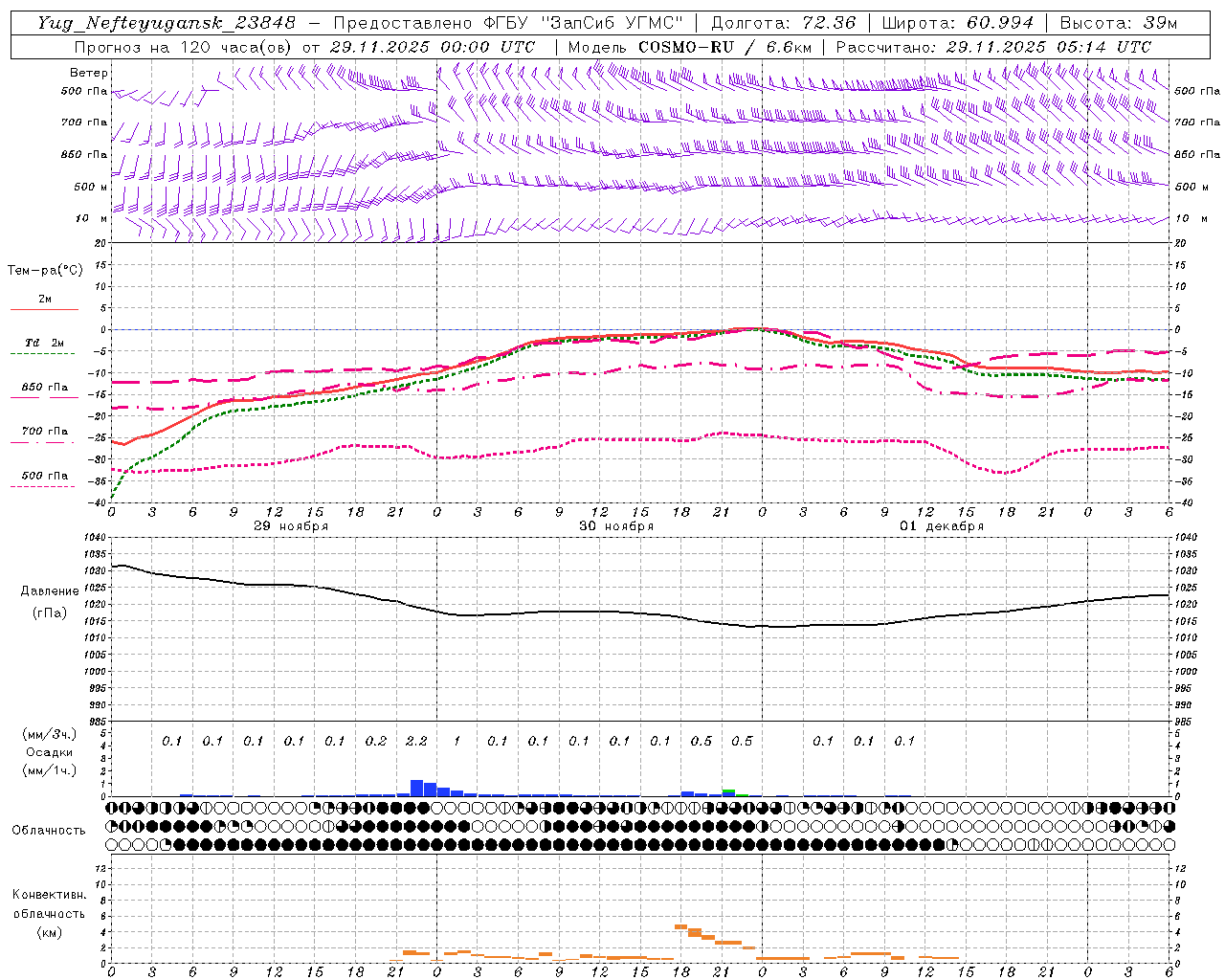Click the "0.2" precipitation value

[x=376, y=741]
